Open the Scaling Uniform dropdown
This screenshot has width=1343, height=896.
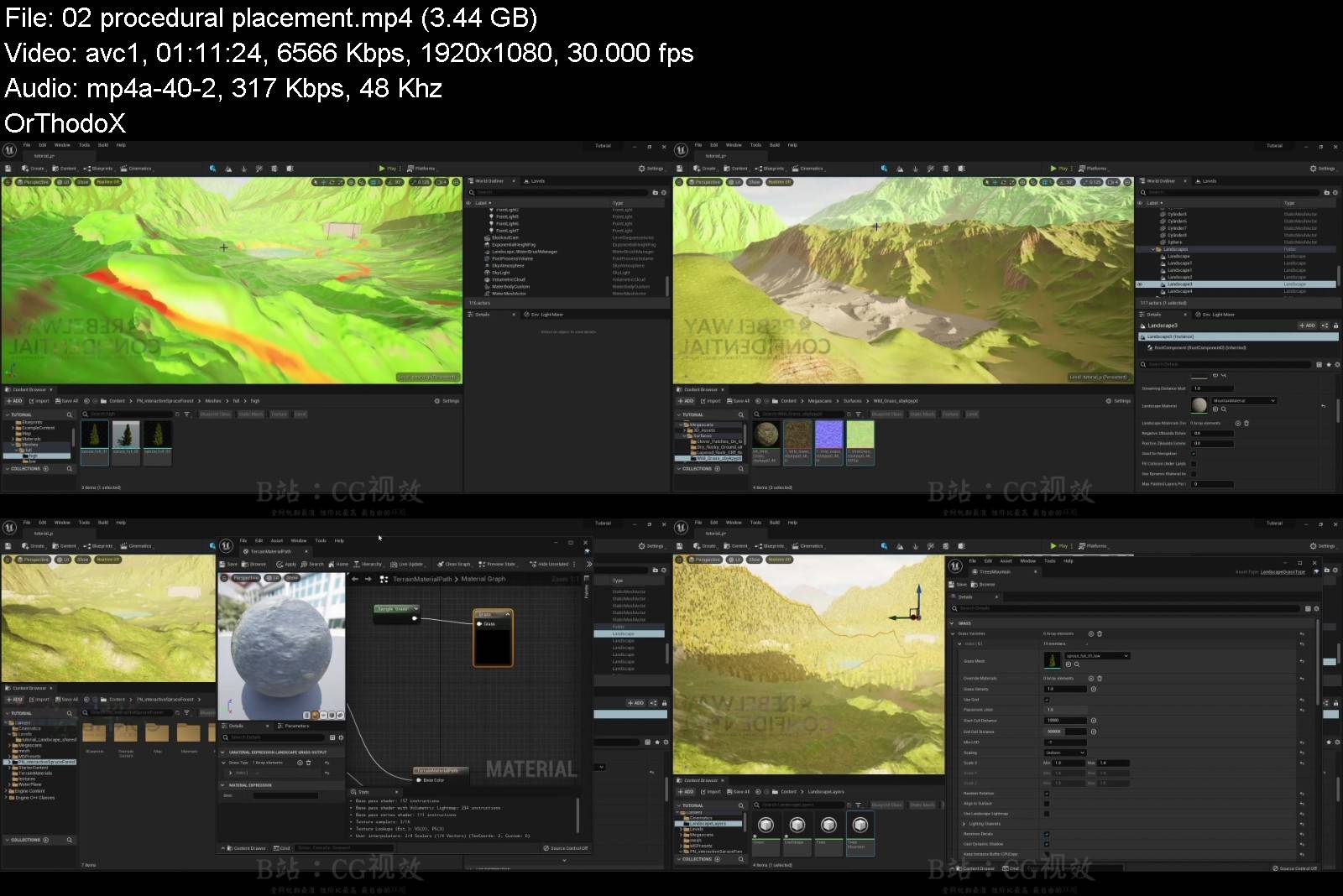pos(1064,753)
